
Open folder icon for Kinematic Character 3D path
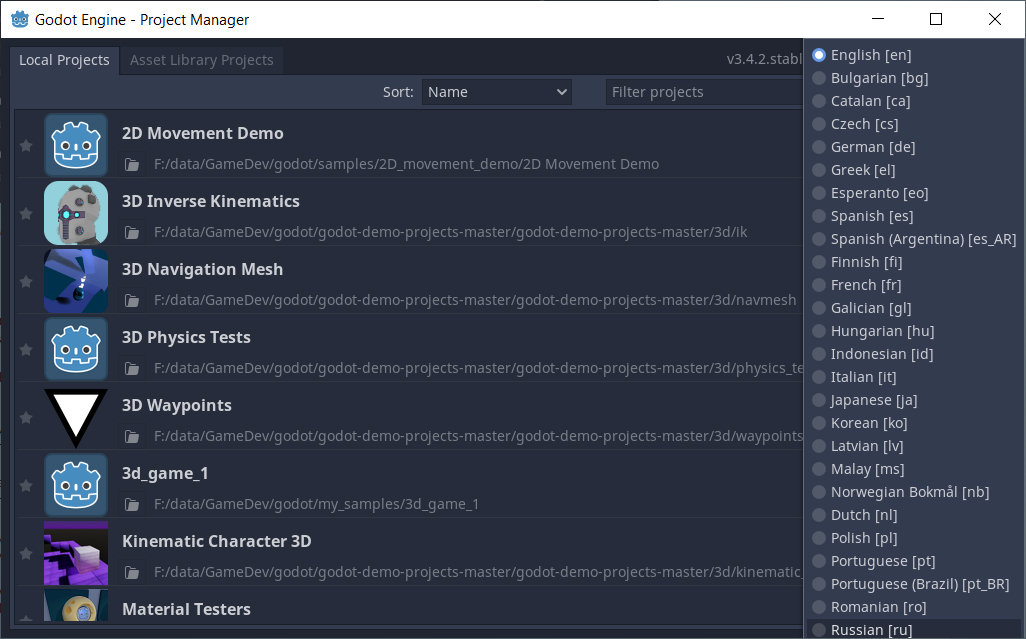pos(132,572)
